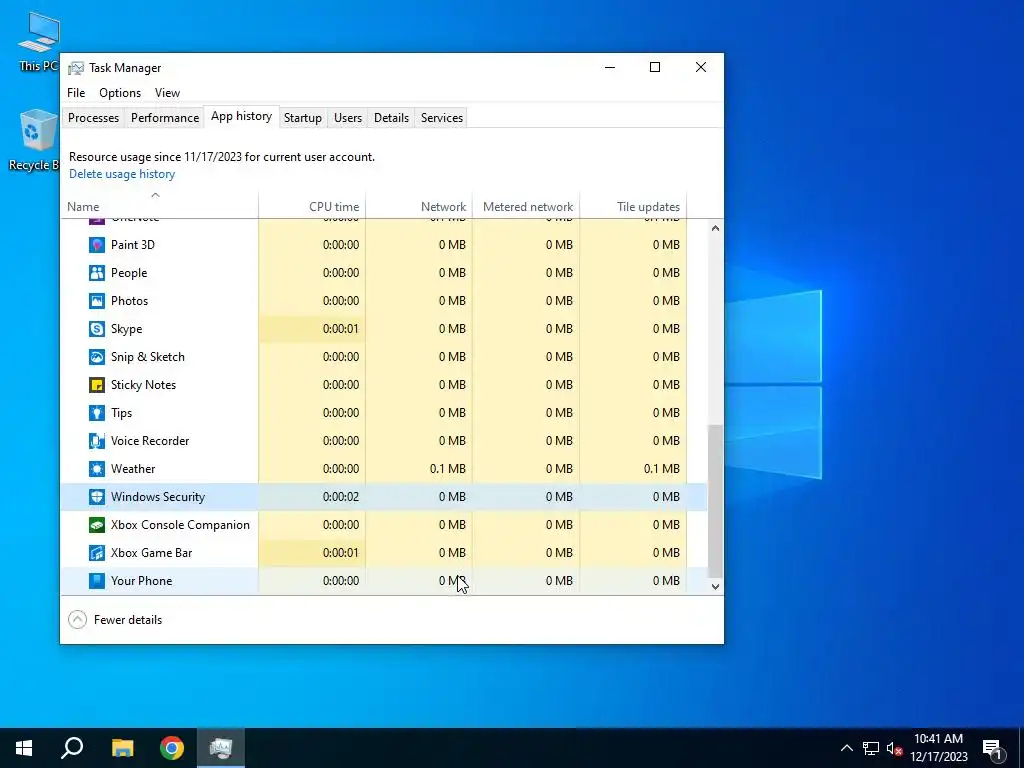Open the notification center icon
1024x768 pixels.
click(993, 748)
